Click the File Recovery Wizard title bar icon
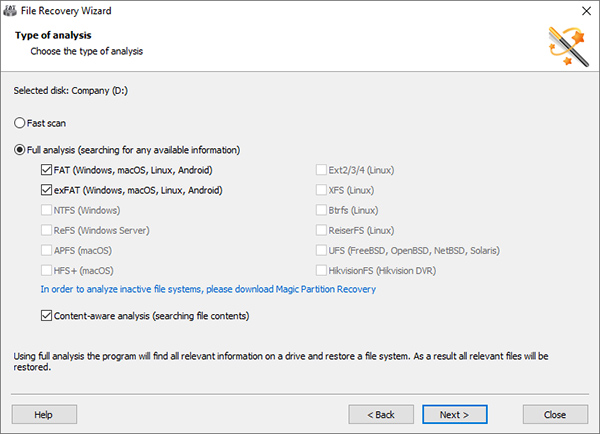The width and height of the screenshot is (600, 434). [x=10, y=10]
